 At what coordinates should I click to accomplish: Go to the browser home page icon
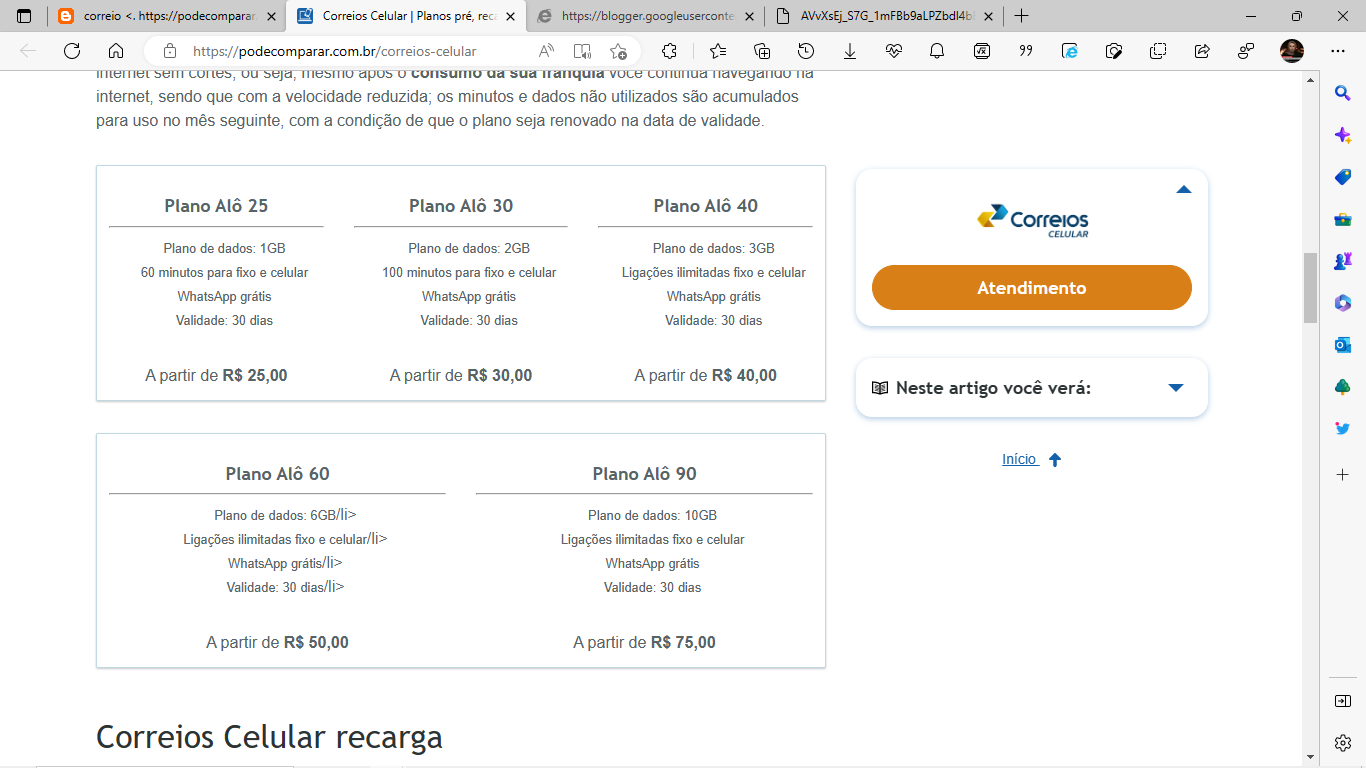click(116, 51)
